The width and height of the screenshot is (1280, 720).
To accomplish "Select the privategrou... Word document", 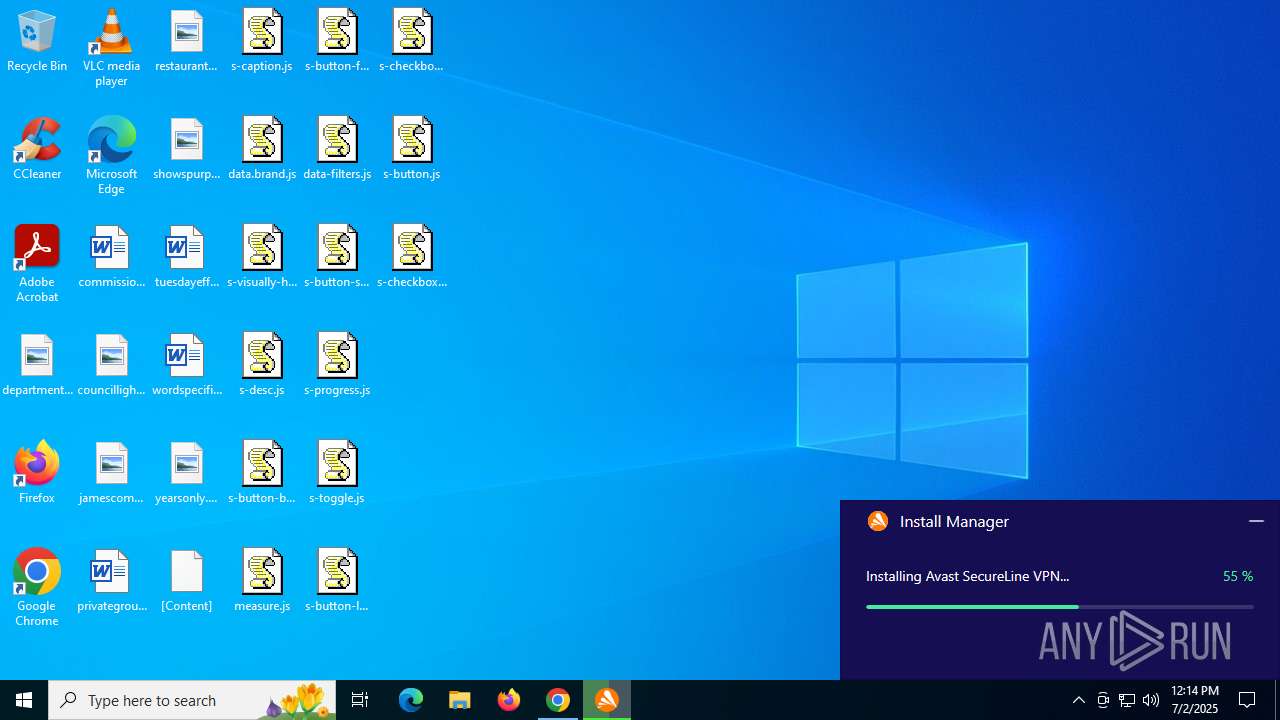I will [111, 581].
